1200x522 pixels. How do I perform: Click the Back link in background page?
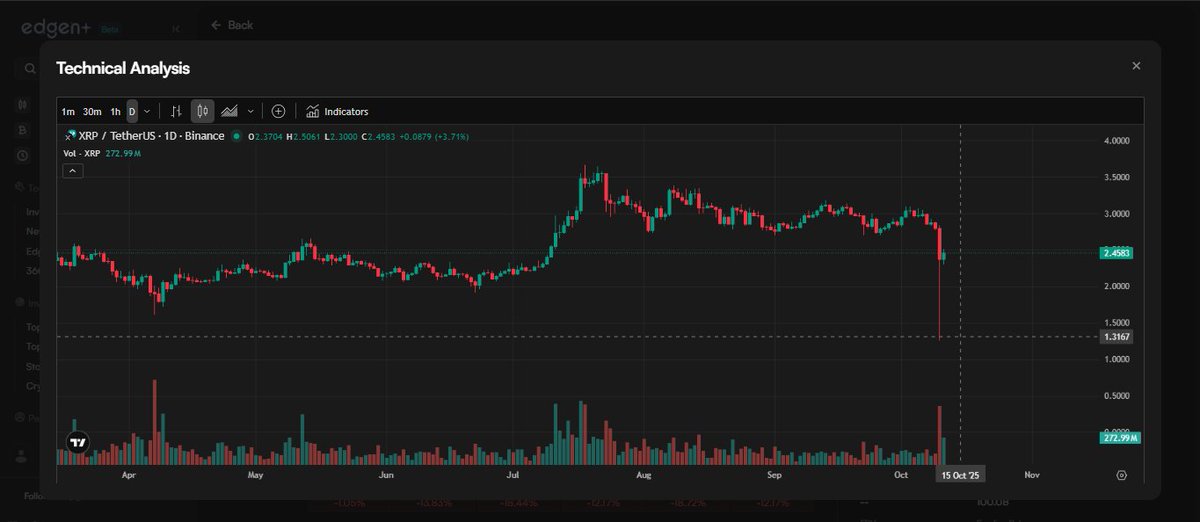[232, 25]
